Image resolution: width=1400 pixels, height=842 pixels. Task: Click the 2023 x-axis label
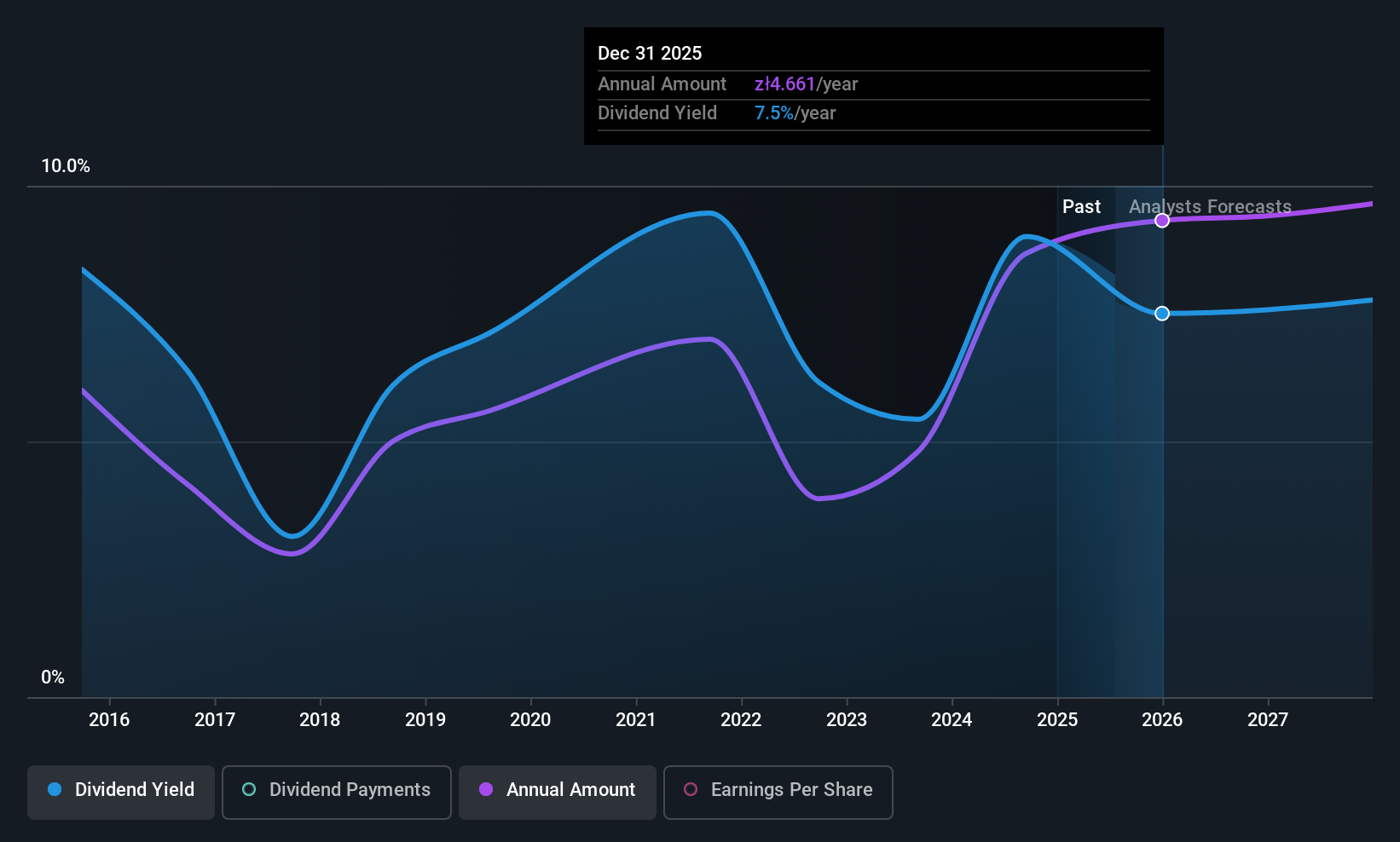coord(847,720)
